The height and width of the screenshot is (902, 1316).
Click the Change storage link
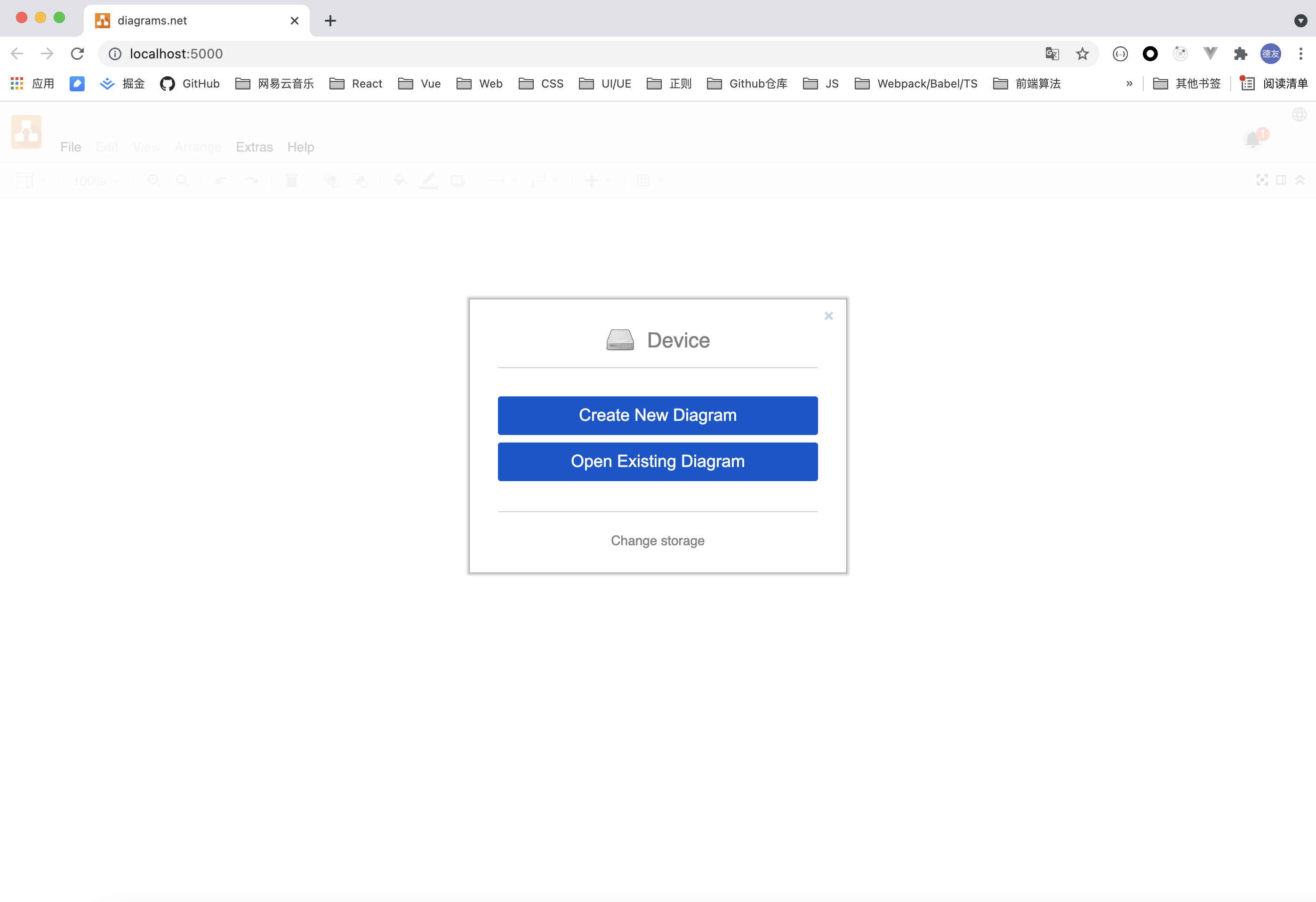point(657,540)
